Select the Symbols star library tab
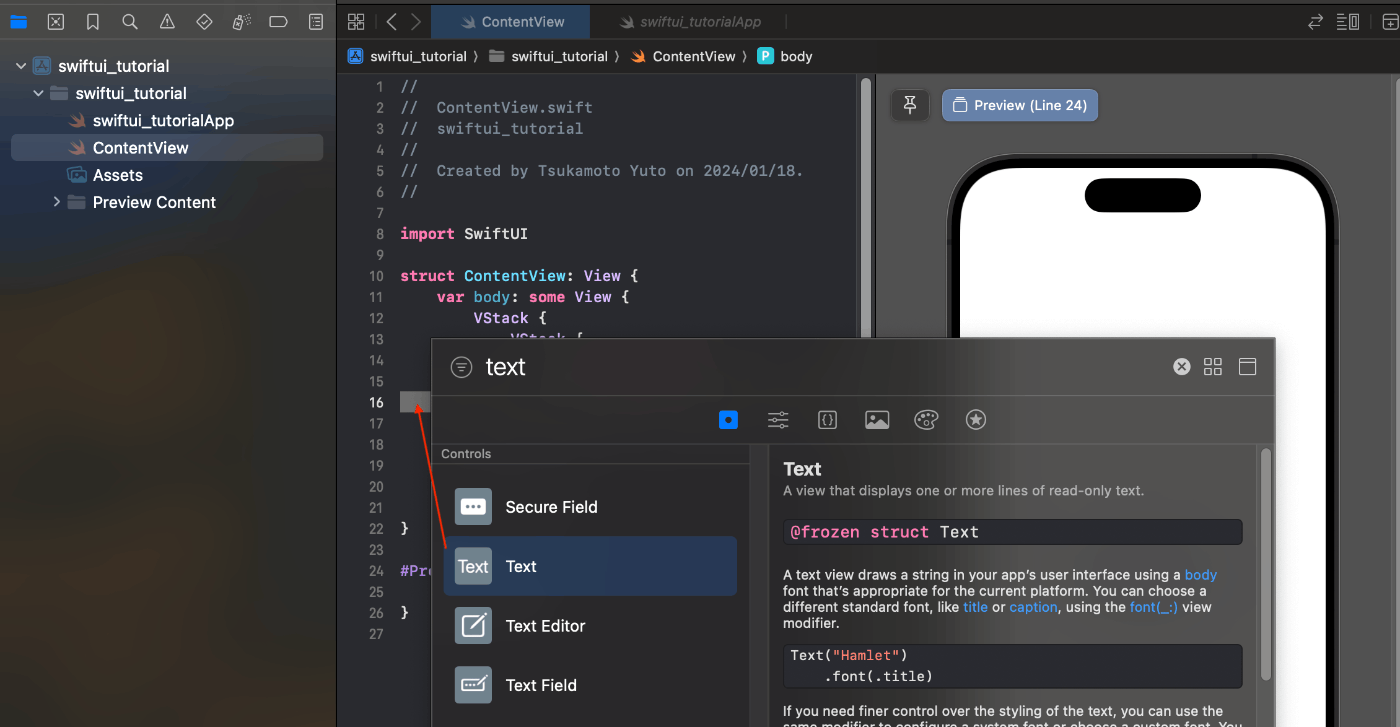 [x=976, y=420]
